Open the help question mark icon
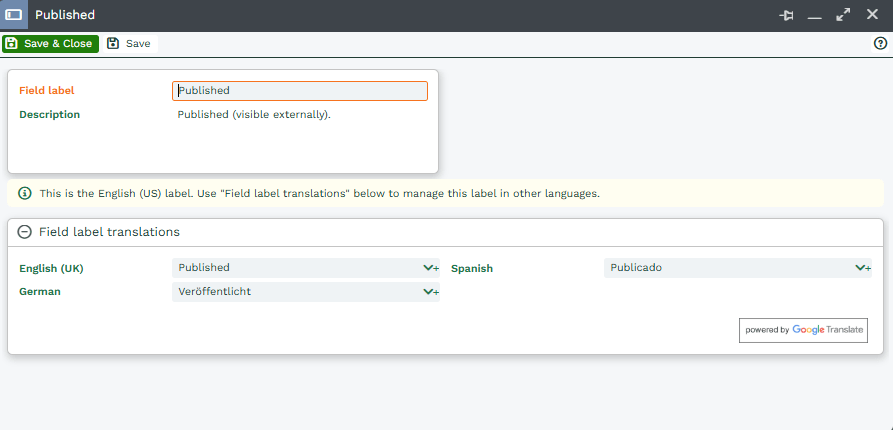 pos(881,44)
